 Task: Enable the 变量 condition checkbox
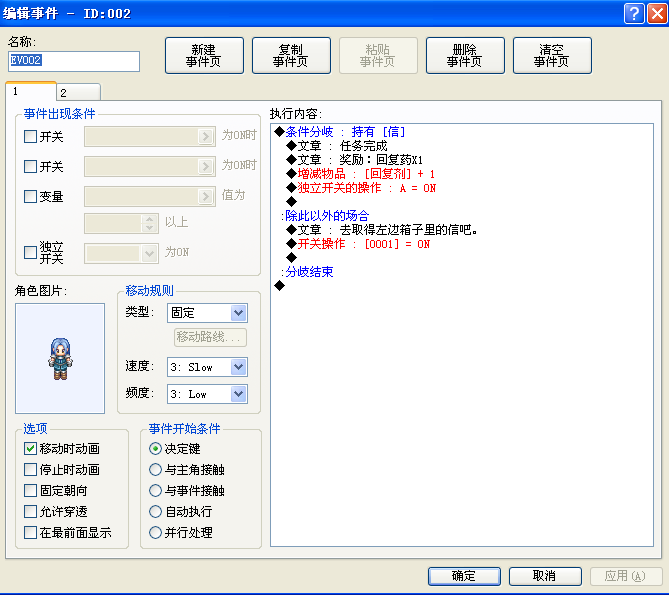point(30,196)
